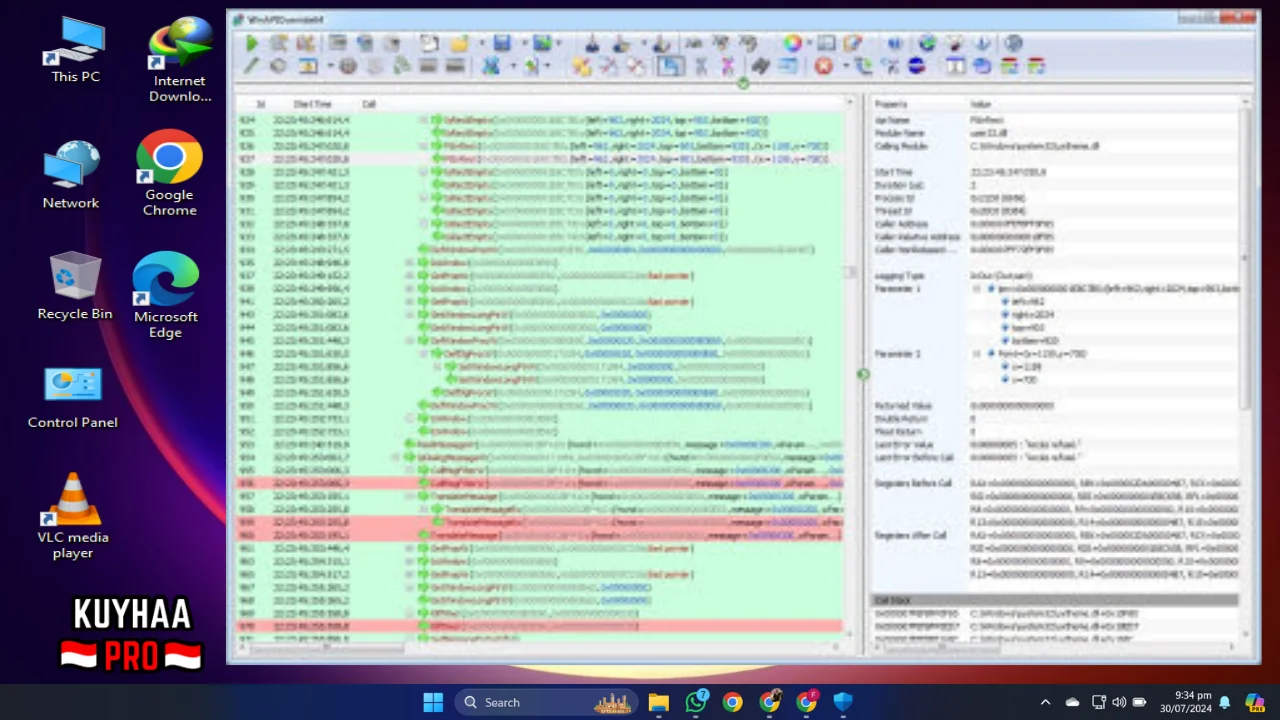
Task: Select the red highlighted row 970
Action: coord(539,626)
